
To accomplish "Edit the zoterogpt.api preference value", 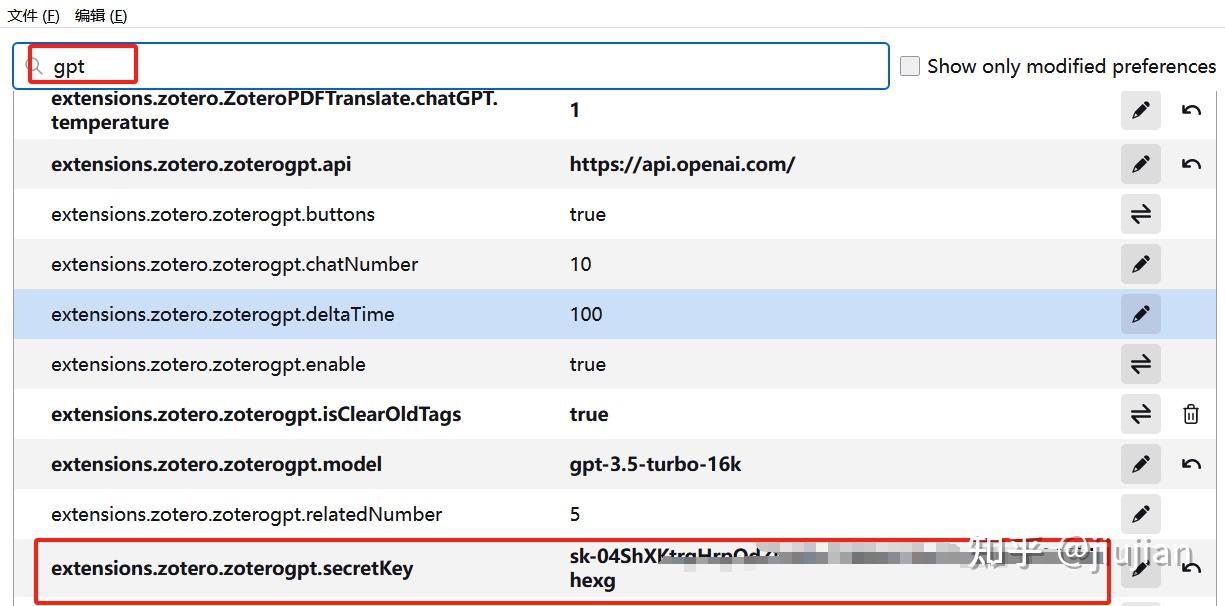I will coord(1141,164).
